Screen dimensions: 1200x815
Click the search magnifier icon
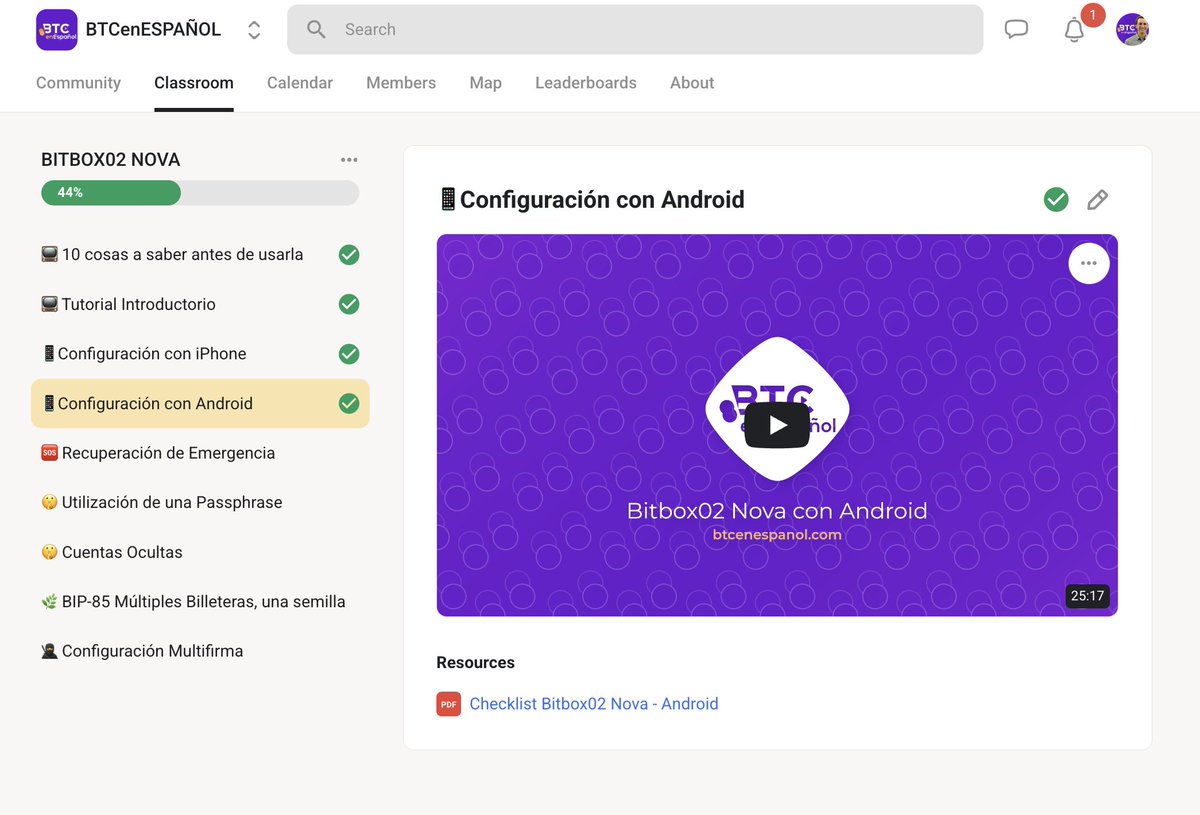(x=316, y=30)
